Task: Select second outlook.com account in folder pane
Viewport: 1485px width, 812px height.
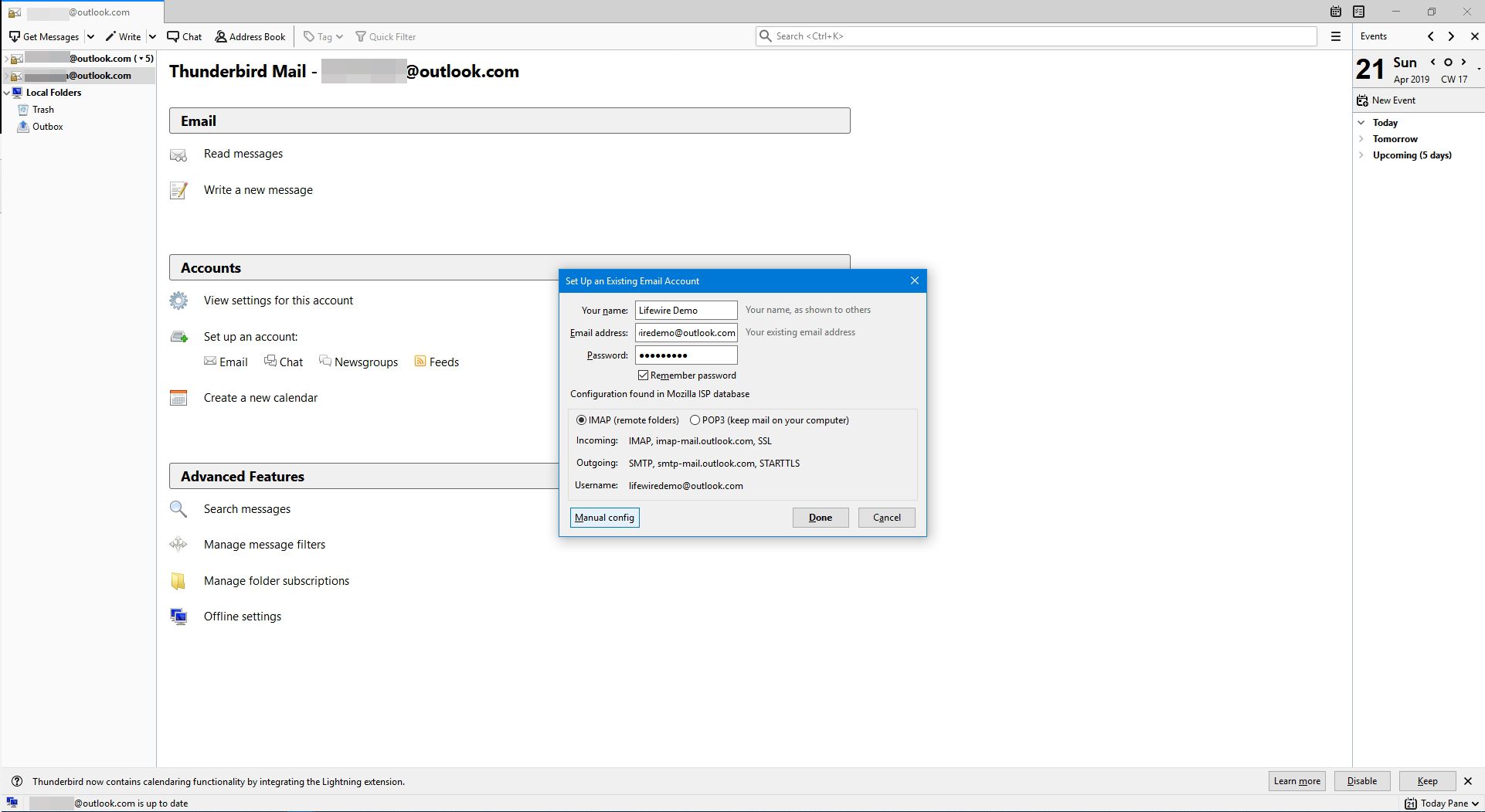Action: 78,76
